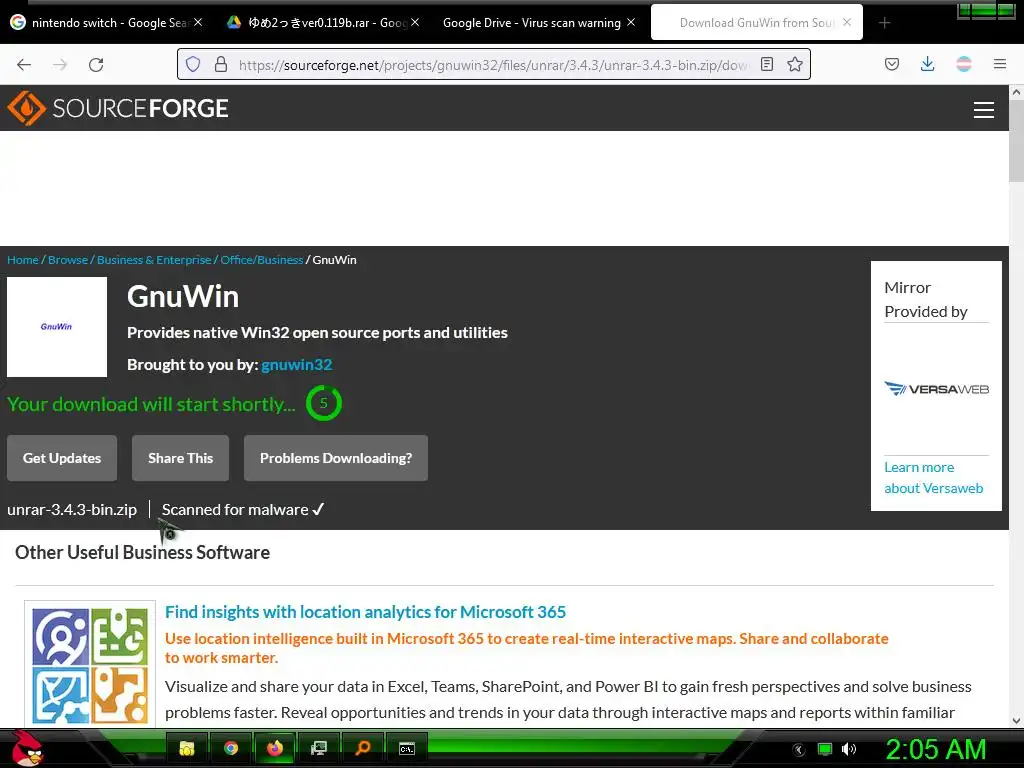Screen dimensions: 1024x768
Task: Click the 2:05 AM clock
Action: click(x=935, y=749)
